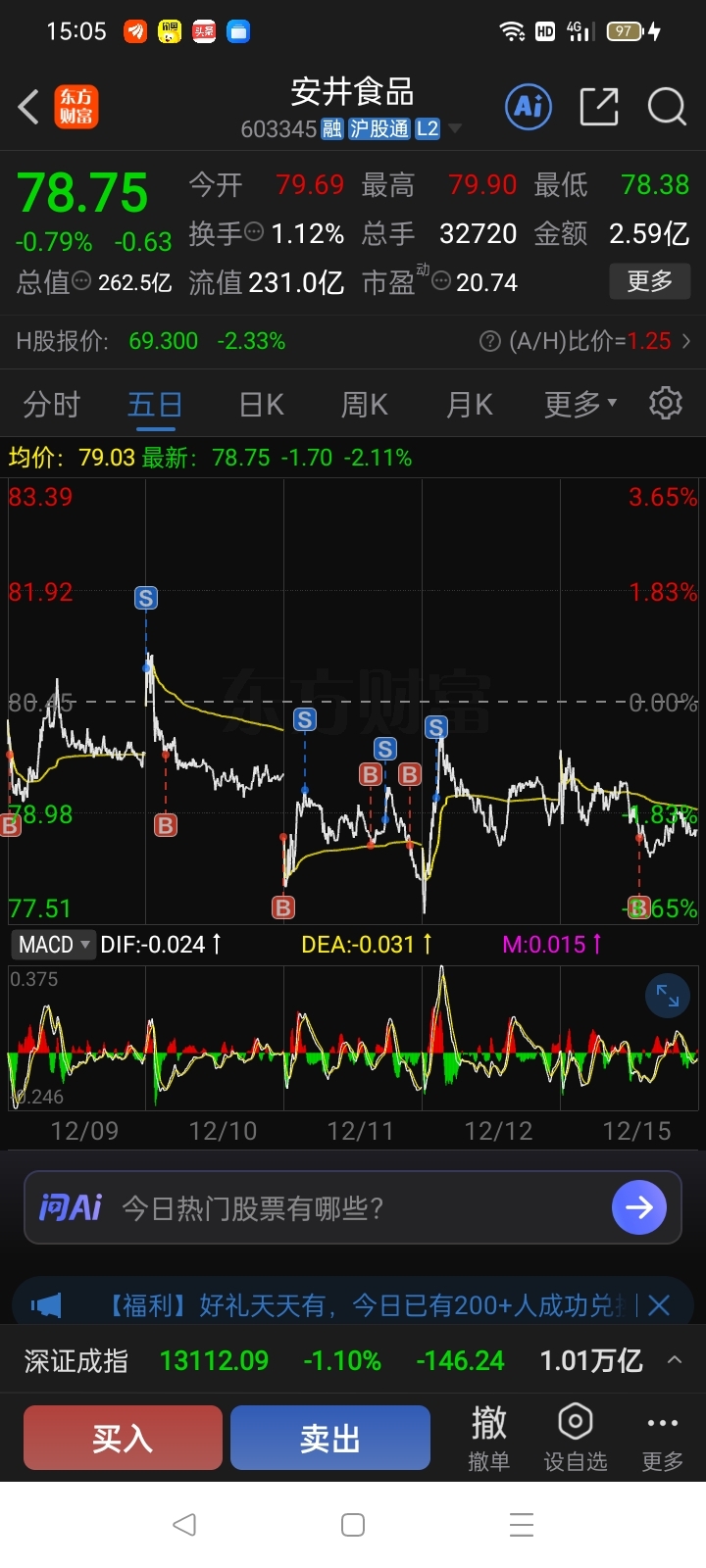Tap the 问Ai logo

point(70,1207)
